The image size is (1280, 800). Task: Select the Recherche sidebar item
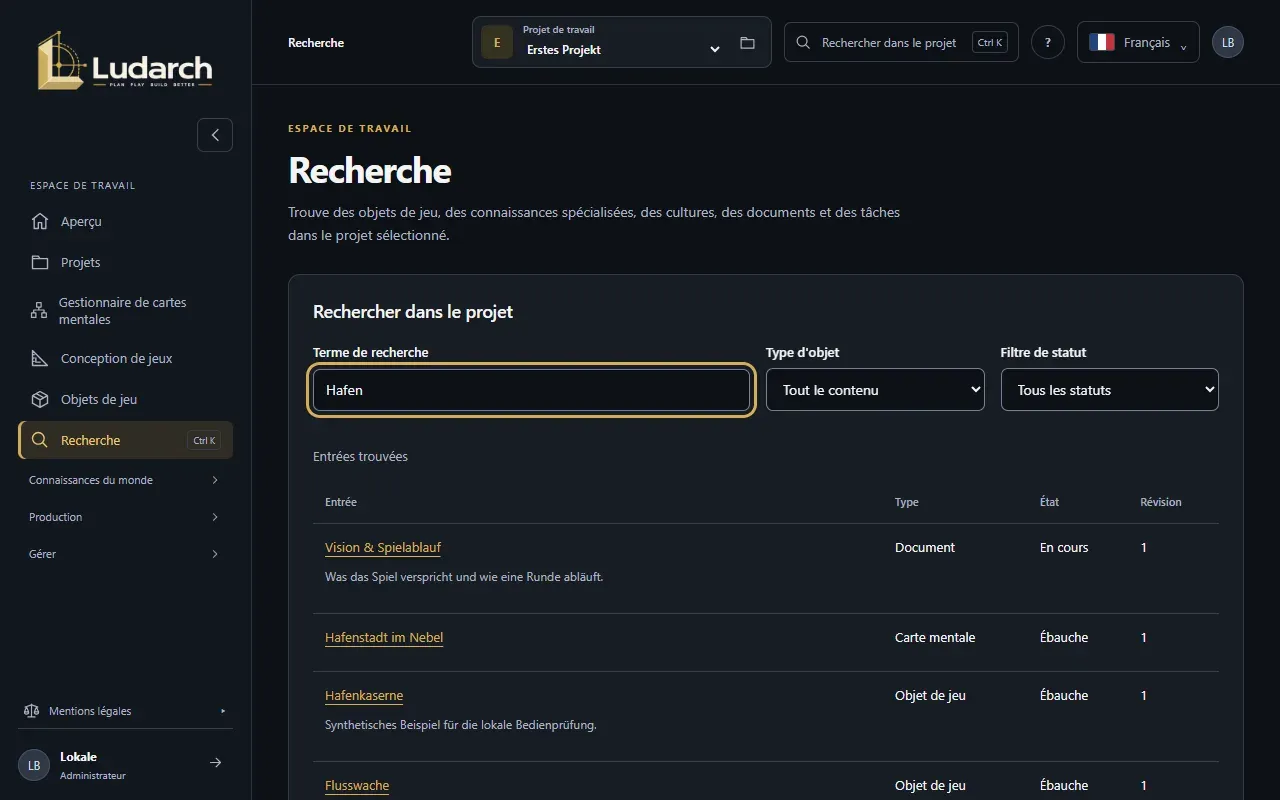point(125,440)
